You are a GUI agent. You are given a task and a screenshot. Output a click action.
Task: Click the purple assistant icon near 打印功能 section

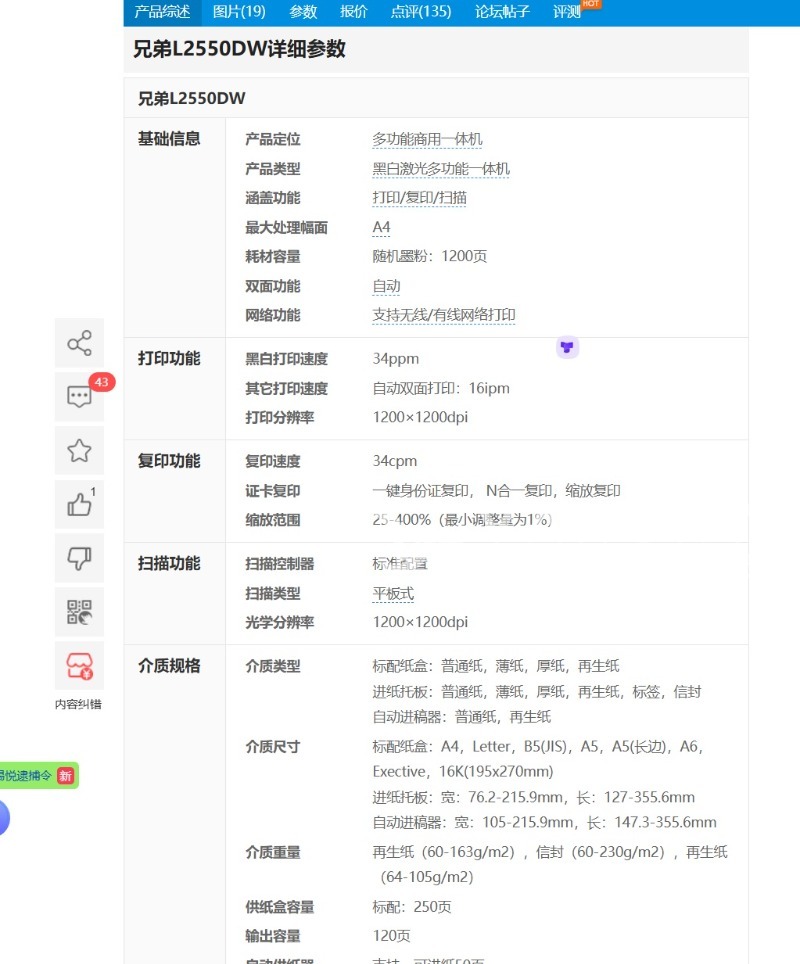(567, 346)
